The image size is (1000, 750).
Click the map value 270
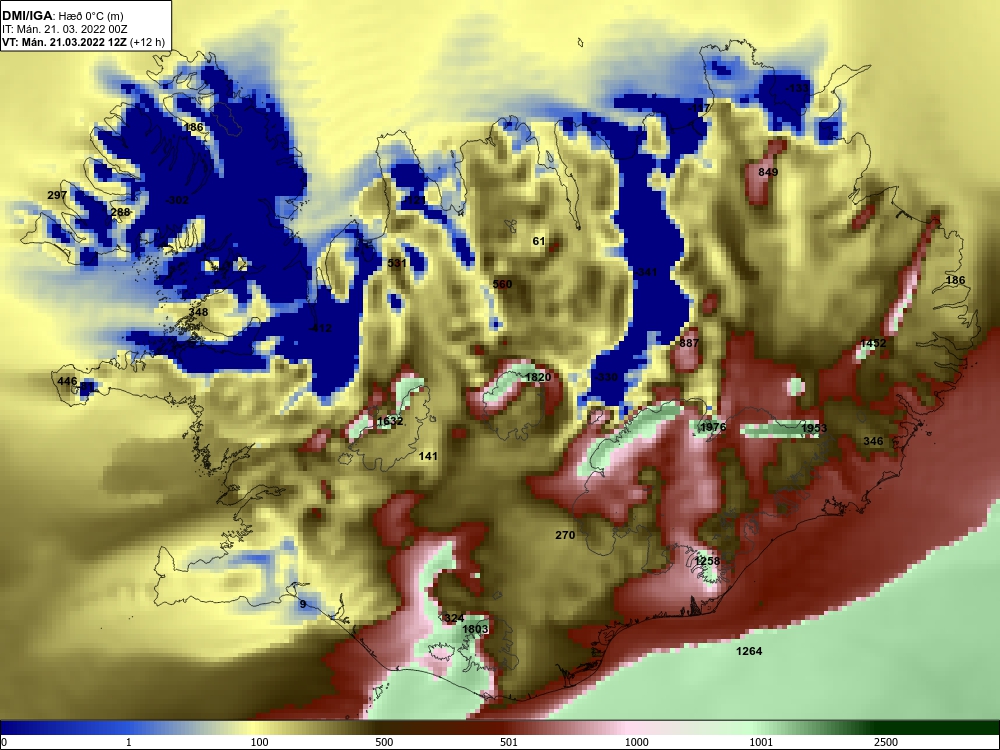tap(565, 535)
